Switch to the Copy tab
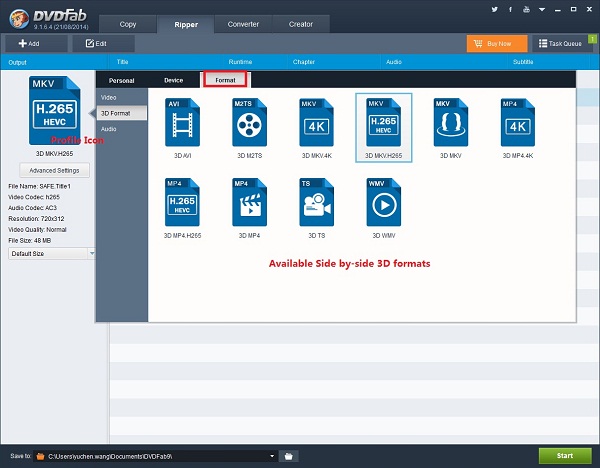Viewport: 600px width, 468px height. 128,24
